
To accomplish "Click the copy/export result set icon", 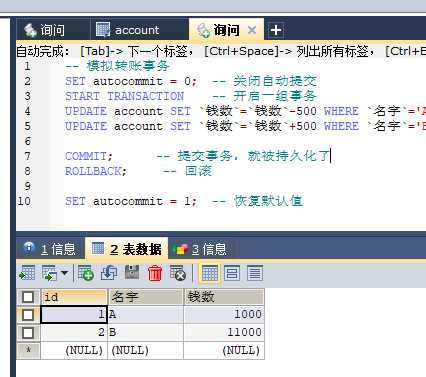I will pyautogui.click(x=49, y=273).
